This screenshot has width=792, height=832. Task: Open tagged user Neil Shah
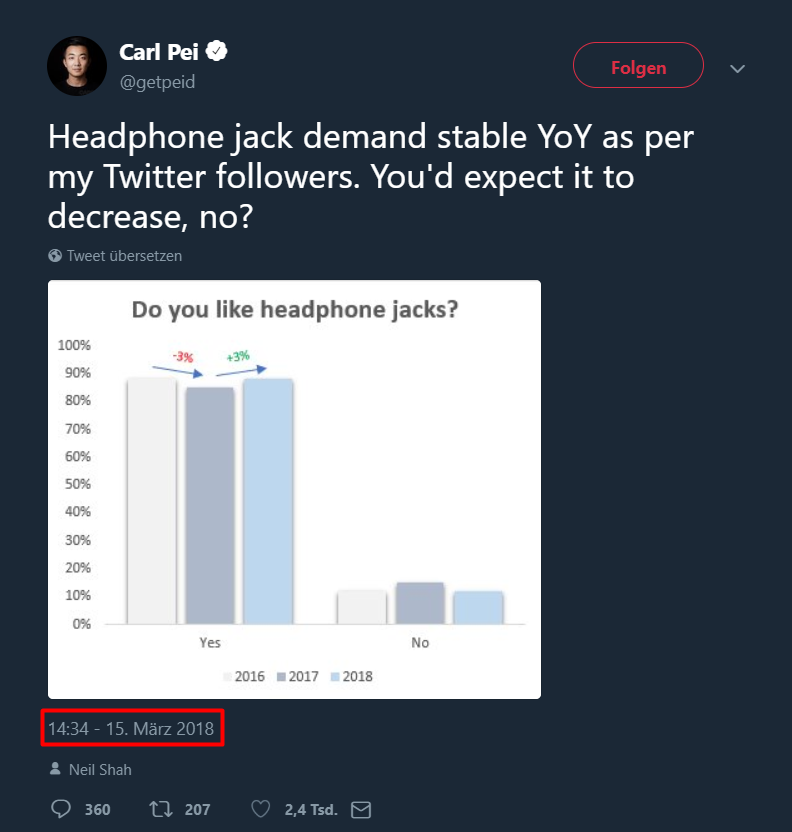100,770
